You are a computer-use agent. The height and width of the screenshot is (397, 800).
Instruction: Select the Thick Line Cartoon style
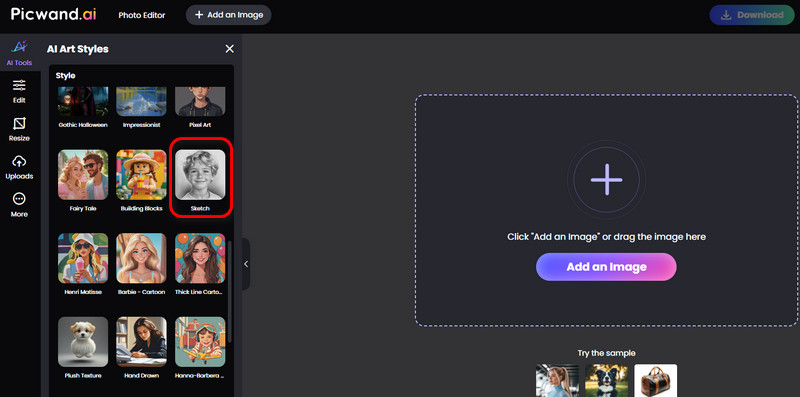200,264
